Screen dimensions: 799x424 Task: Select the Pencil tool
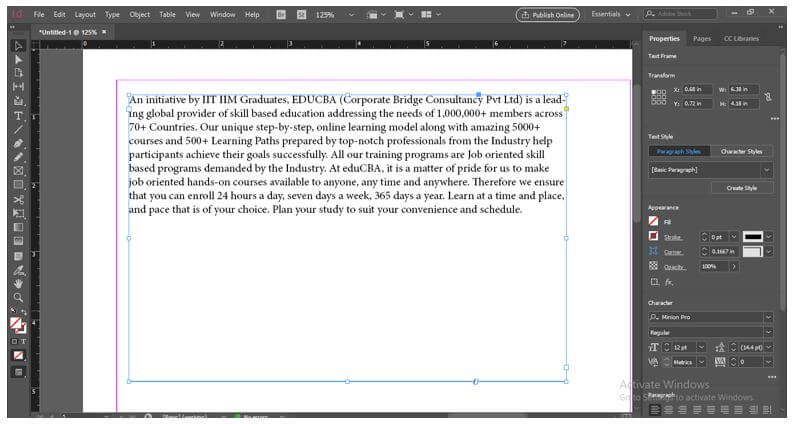18,157
